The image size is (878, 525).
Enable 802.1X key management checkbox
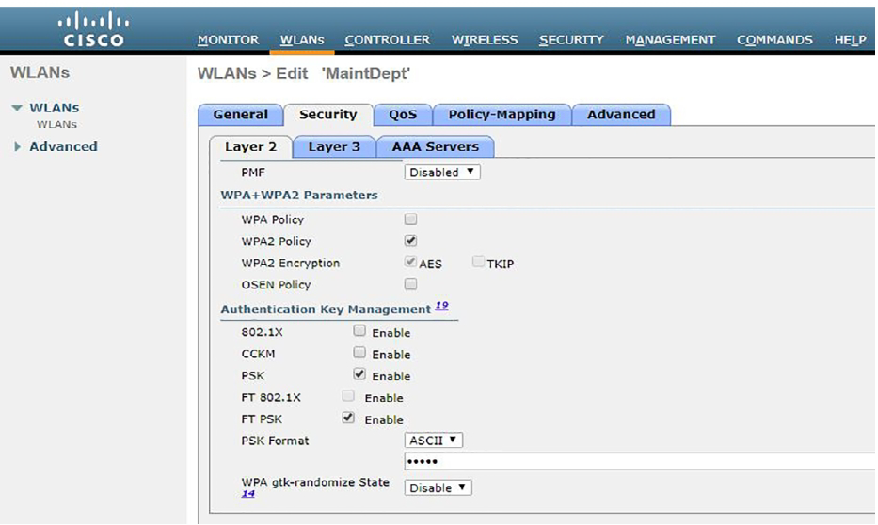click(x=359, y=331)
